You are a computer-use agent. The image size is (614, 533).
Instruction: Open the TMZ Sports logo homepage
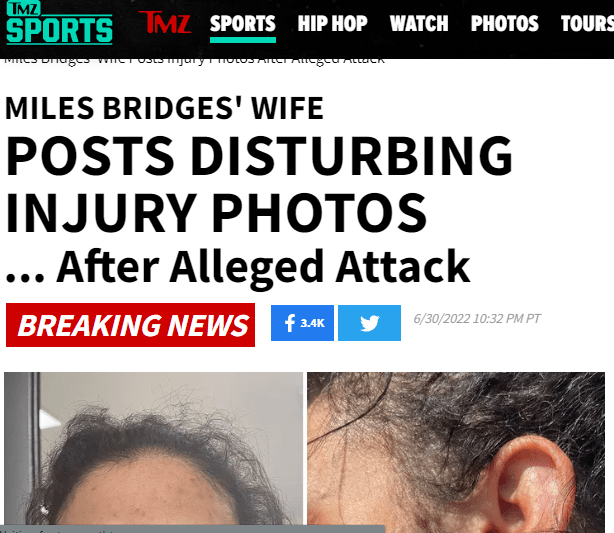[60, 23]
